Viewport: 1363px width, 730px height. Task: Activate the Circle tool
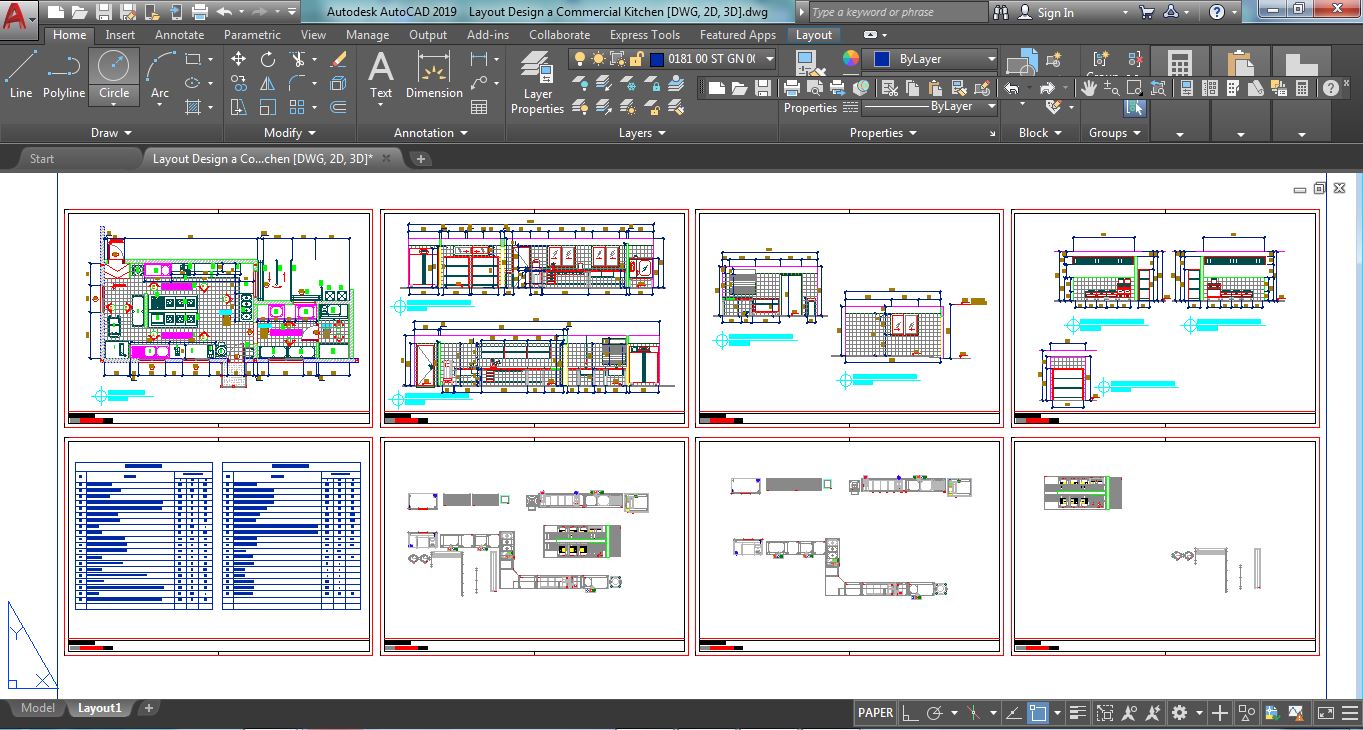coord(114,76)
